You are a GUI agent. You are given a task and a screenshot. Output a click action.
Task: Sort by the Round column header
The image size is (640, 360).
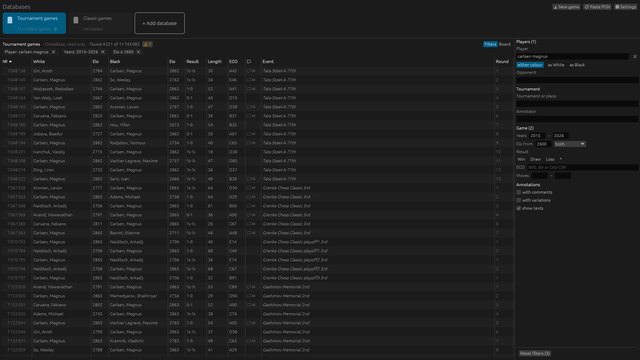502,62
